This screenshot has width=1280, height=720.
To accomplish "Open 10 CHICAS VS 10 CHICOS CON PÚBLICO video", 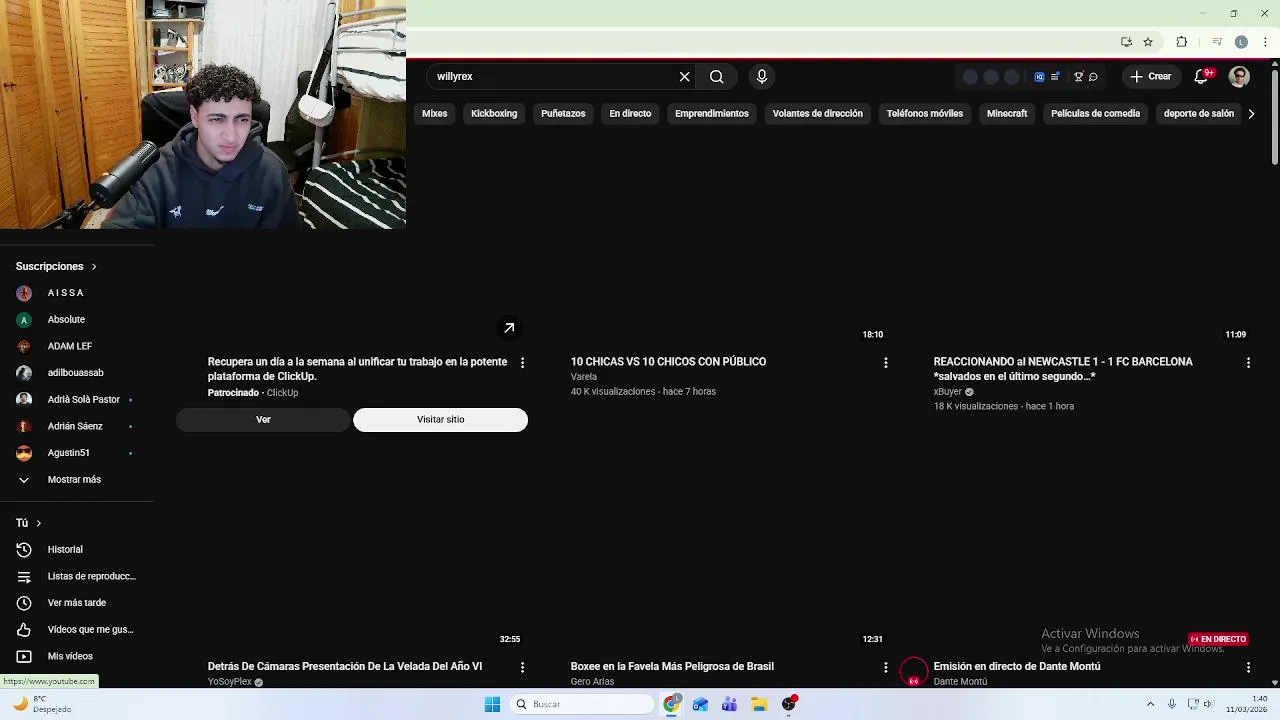I will 668,362.
